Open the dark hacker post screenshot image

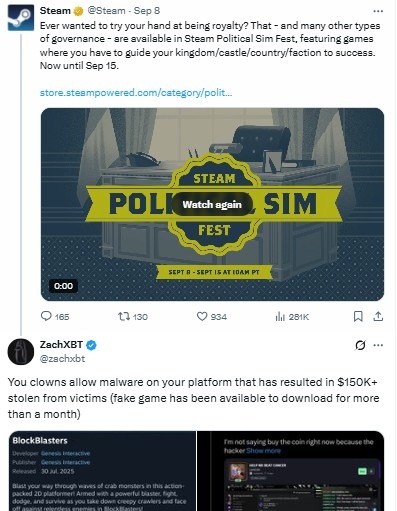pyautogui.click(x=291, y=471)
